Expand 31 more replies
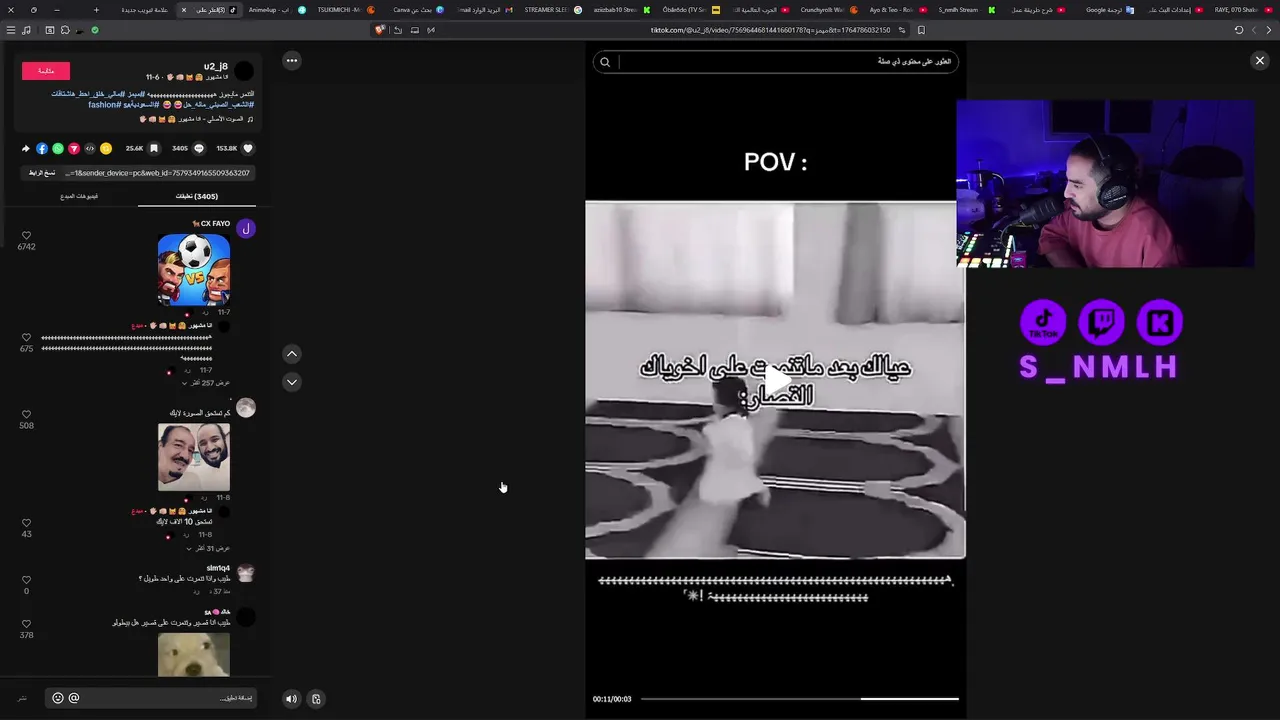This screenshot has height=720, width=1280. tap(209, 548)
